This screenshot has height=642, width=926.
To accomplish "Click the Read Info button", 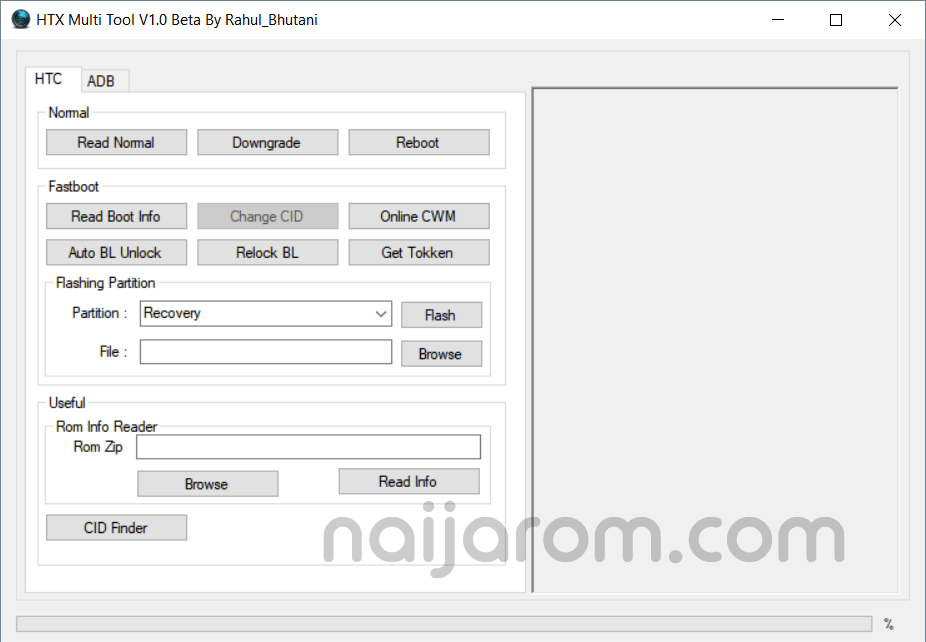I will 409,481.
